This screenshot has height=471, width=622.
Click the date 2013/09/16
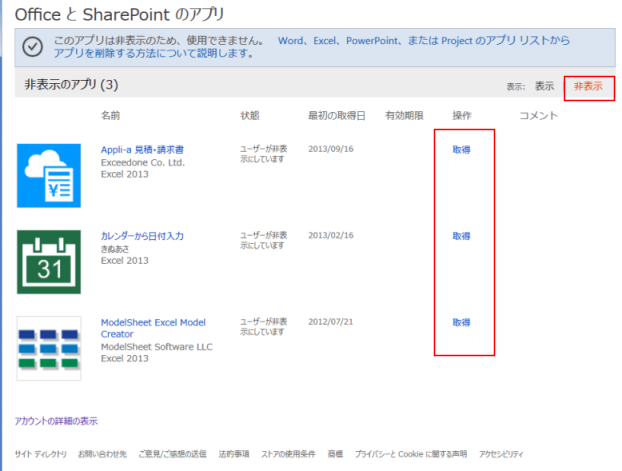tap(331, 149)
